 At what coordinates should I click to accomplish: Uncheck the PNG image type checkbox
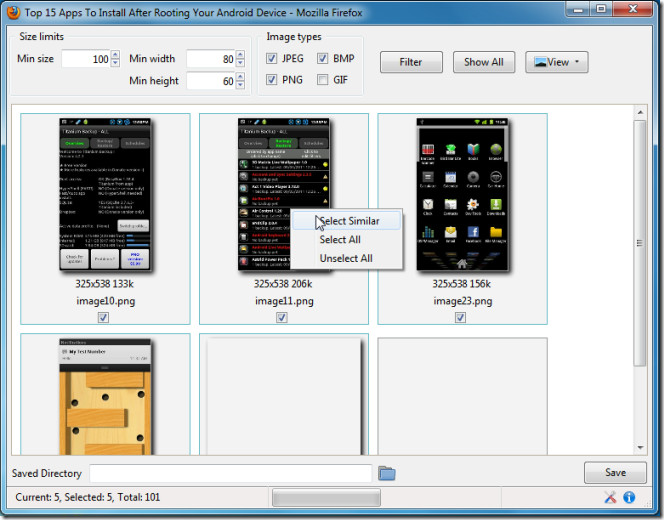pos(271,80)
